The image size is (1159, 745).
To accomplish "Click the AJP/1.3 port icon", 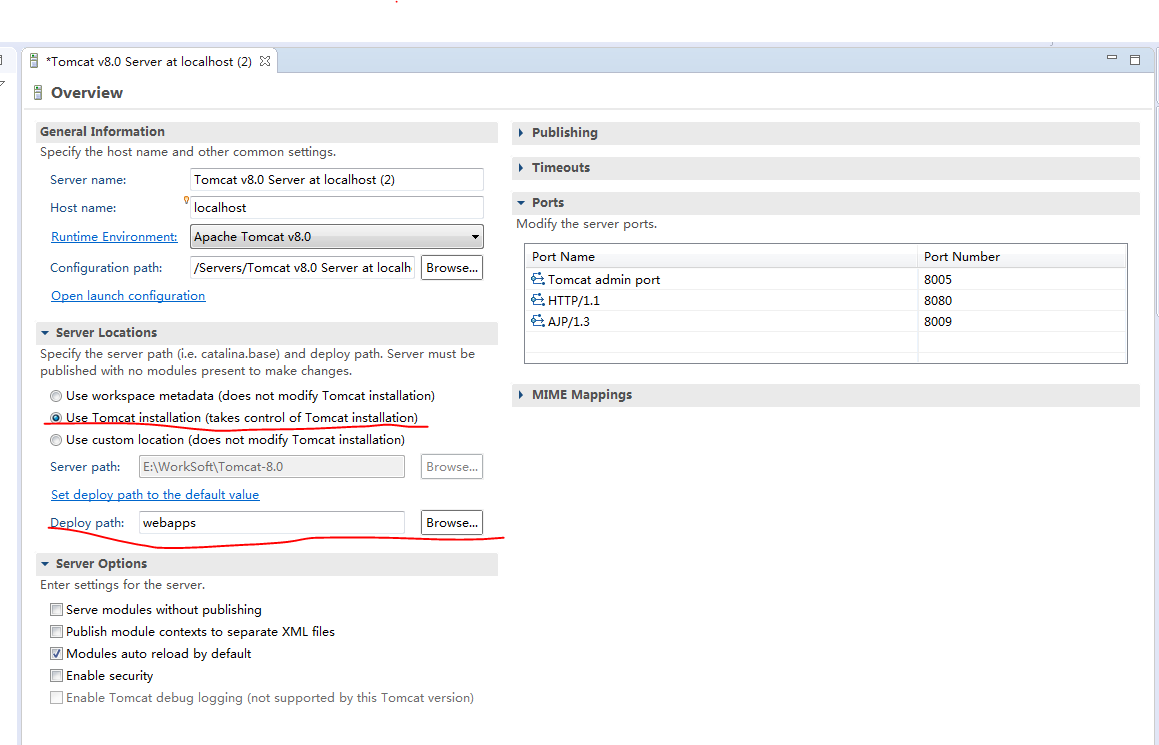I will click(537, 322).
